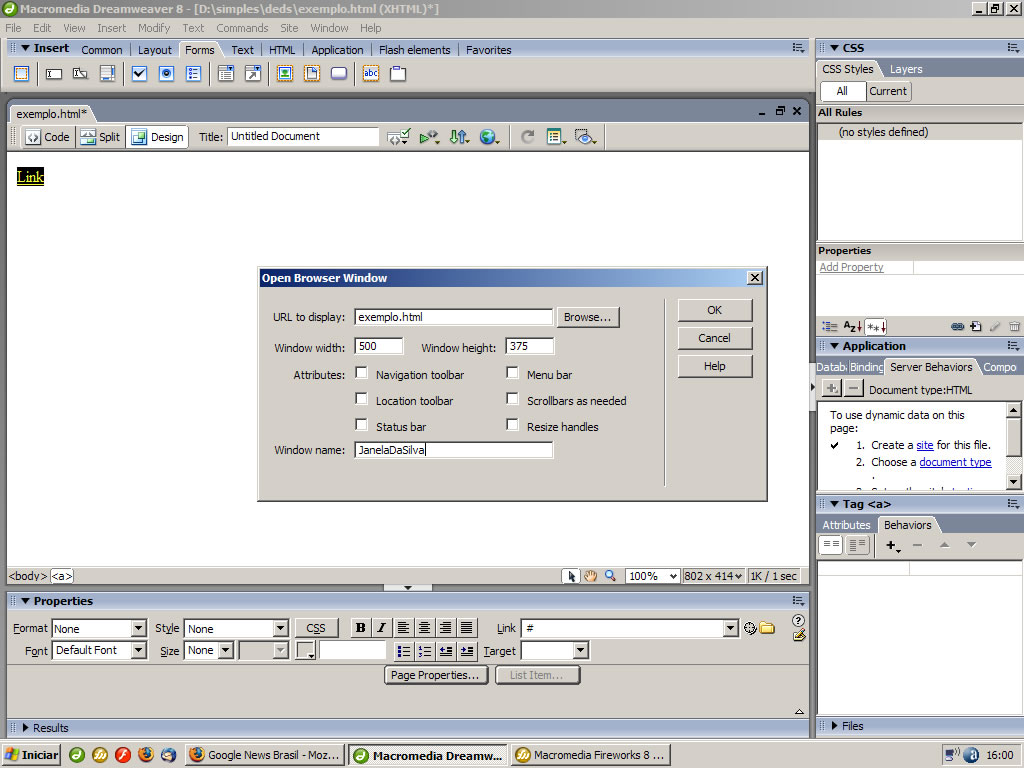
Task: Open the Modify menu
Action: pos(153,28)
